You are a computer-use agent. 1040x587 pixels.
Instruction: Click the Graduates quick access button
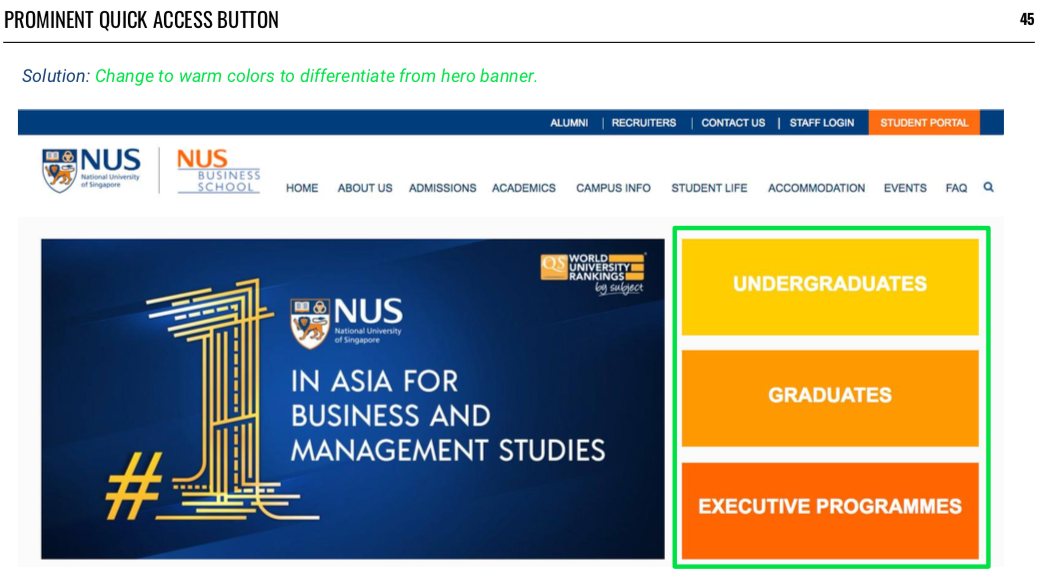click(x=830, y=398)
